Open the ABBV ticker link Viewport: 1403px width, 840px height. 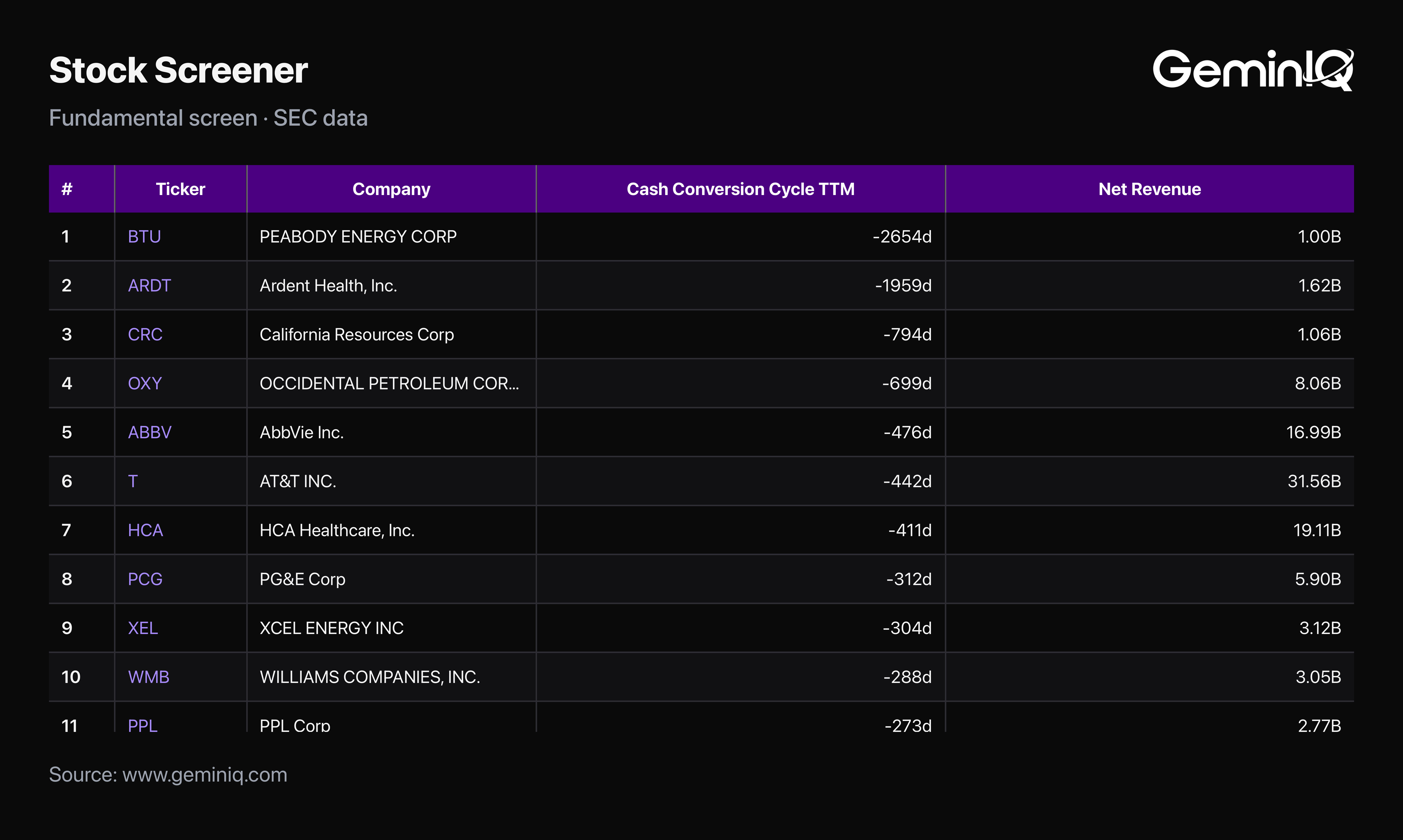[x=150, y=432]
